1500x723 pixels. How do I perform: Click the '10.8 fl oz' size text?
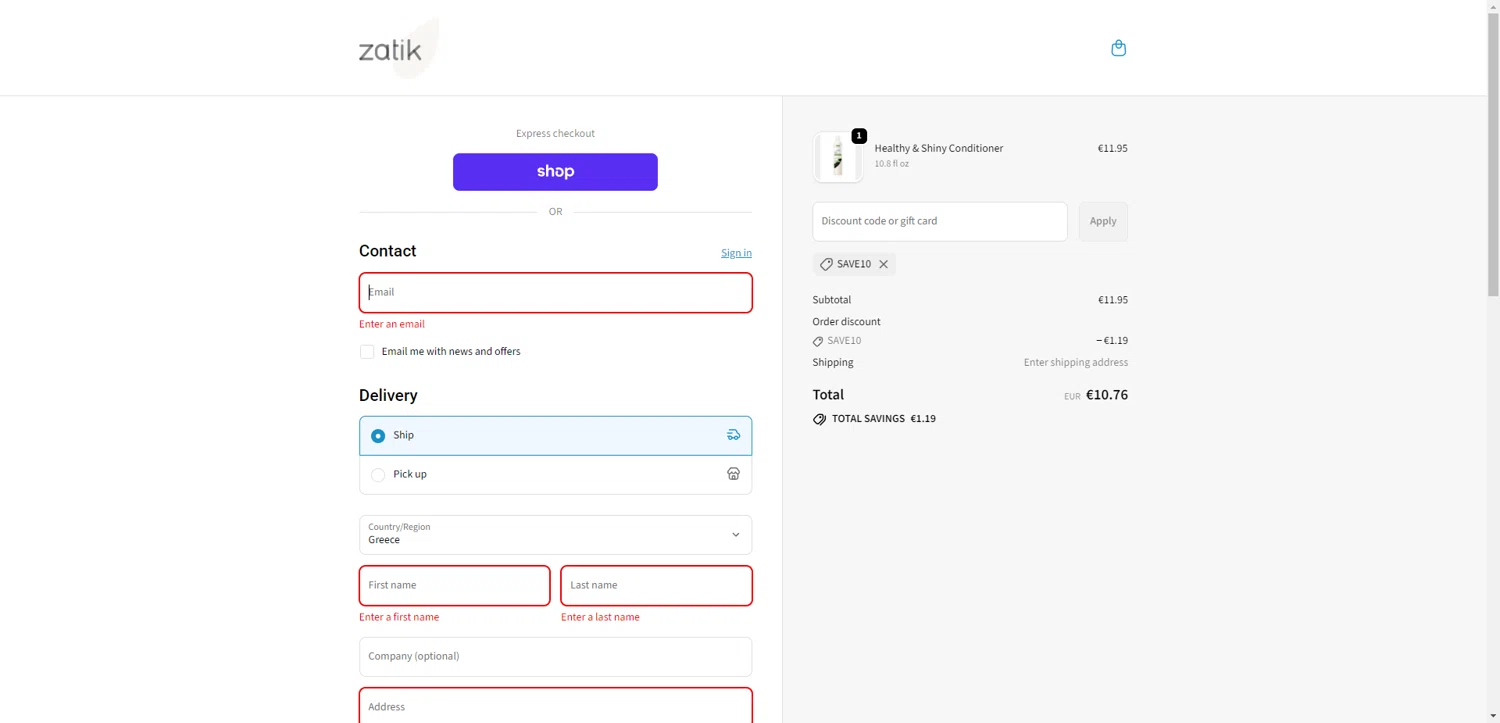(891, 164)
